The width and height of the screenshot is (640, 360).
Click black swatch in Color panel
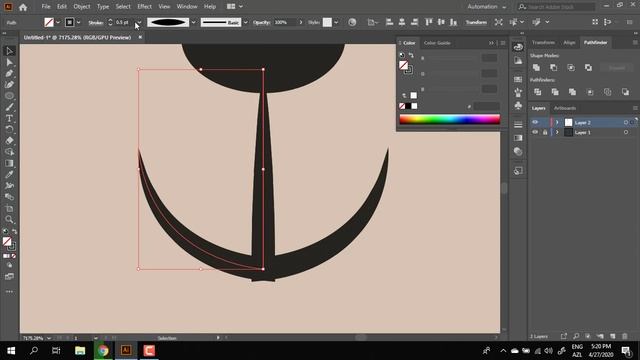[408, 106]
